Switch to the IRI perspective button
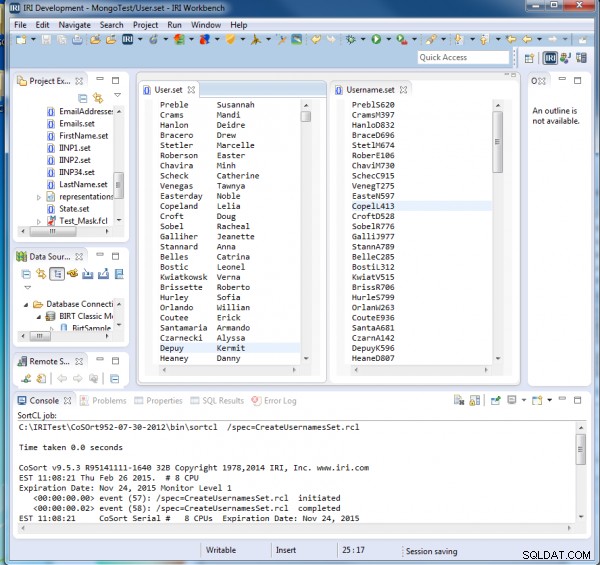600x565 pixels. (x=550, y=58)
